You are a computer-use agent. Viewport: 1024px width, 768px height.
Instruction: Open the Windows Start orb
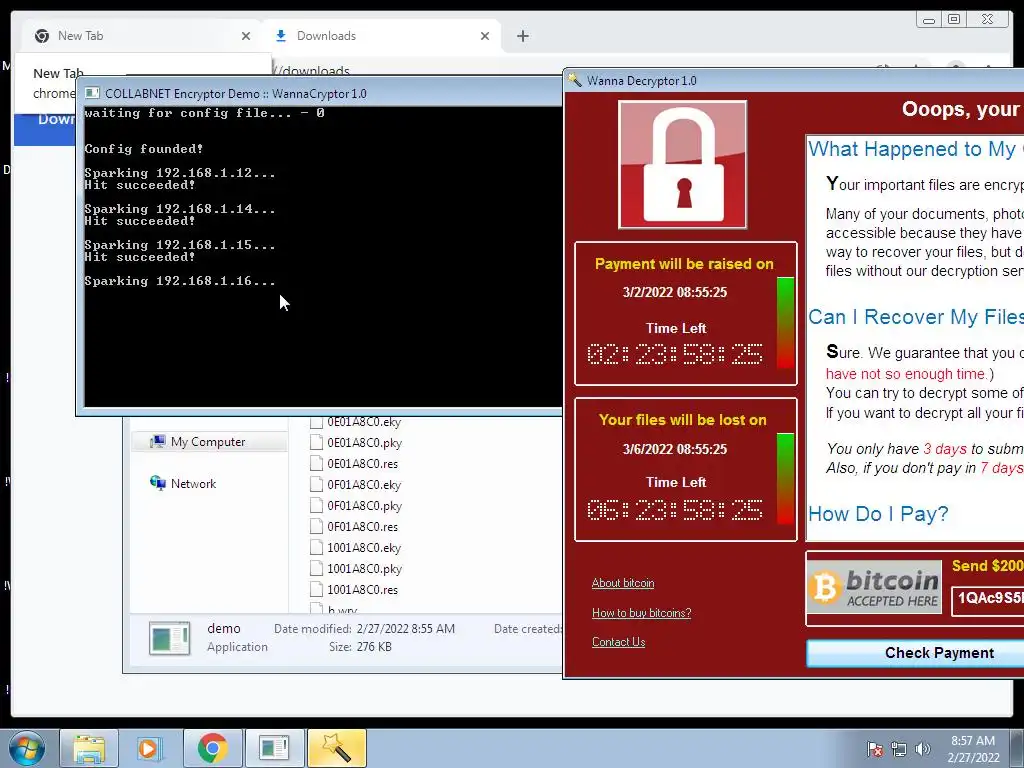27,748
